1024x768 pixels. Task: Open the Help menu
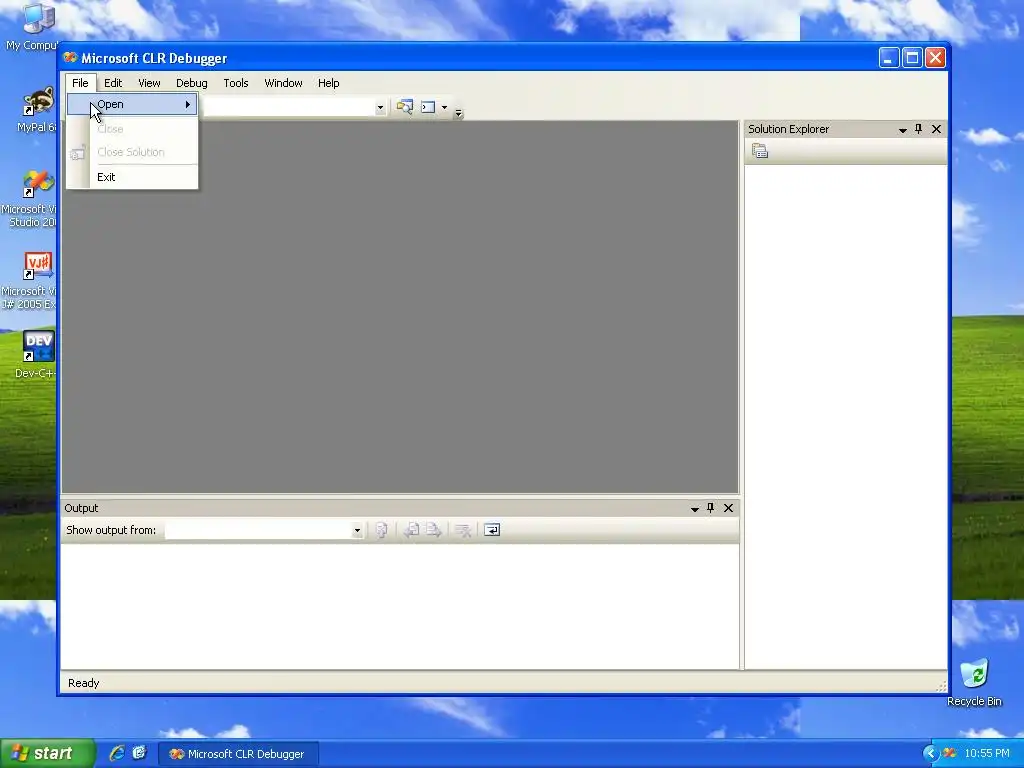328,83
